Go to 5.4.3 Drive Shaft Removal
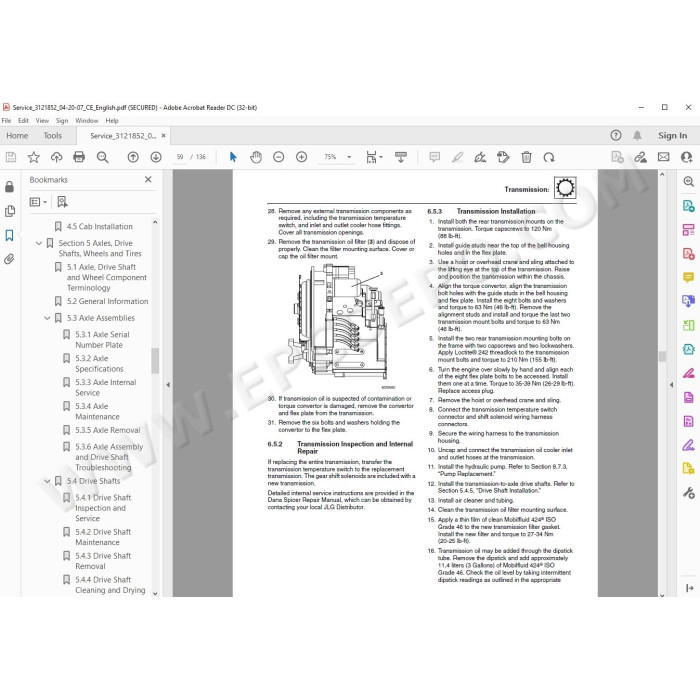 point(103,561)
